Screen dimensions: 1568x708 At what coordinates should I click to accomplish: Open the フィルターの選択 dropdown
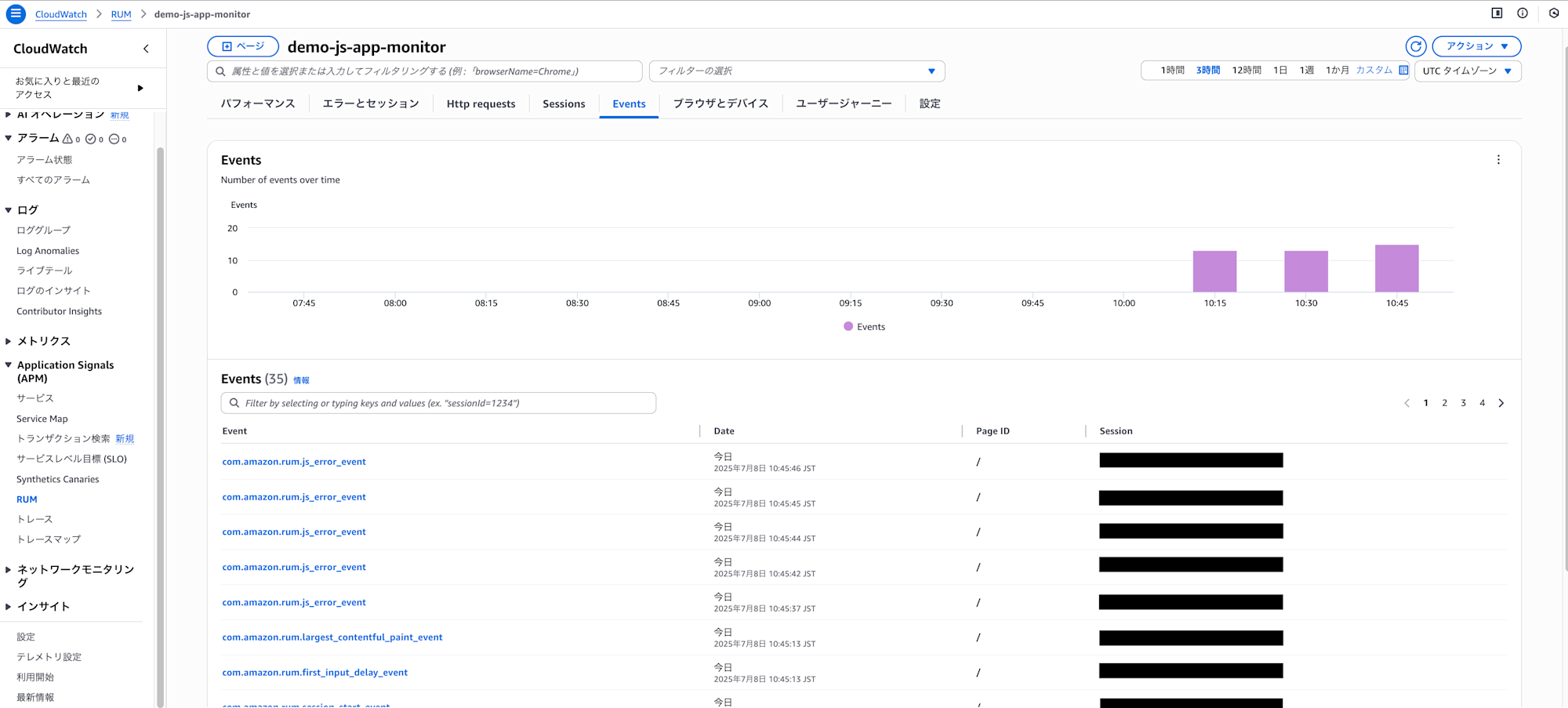click(x=797, y=71)
